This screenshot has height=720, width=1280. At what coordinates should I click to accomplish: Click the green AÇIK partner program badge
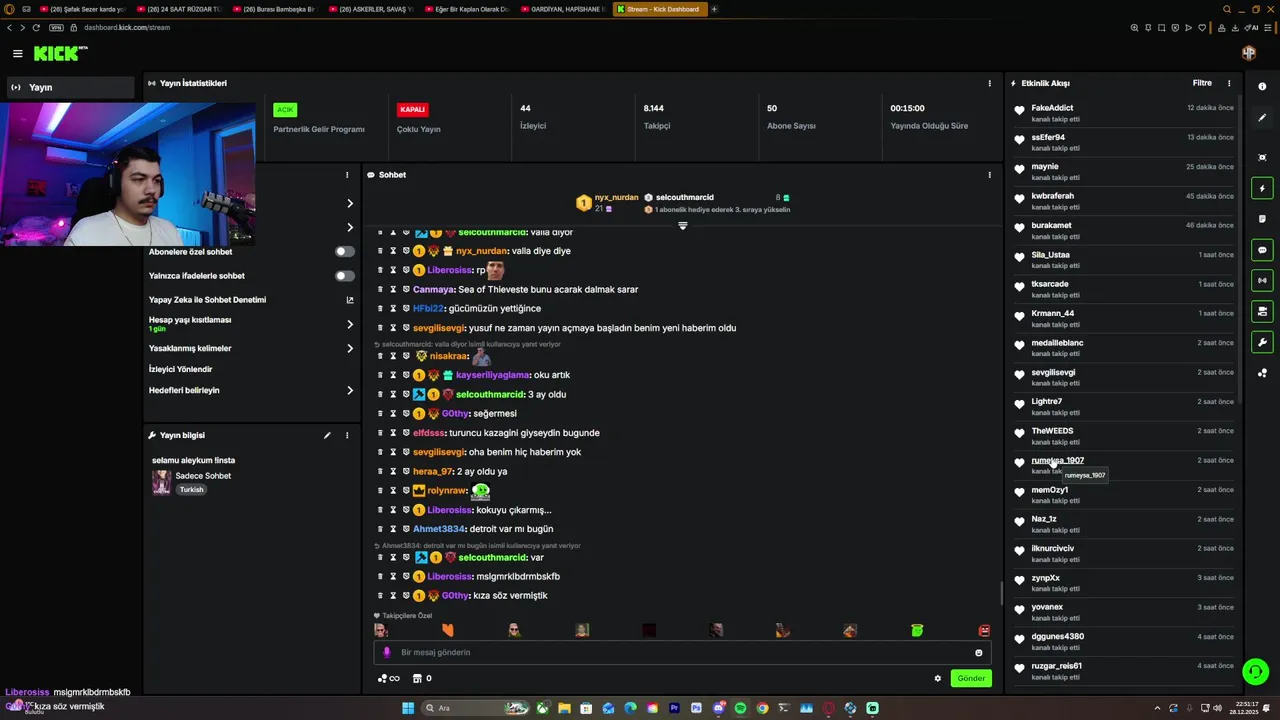pyautogui.click(x=285, y=110)
